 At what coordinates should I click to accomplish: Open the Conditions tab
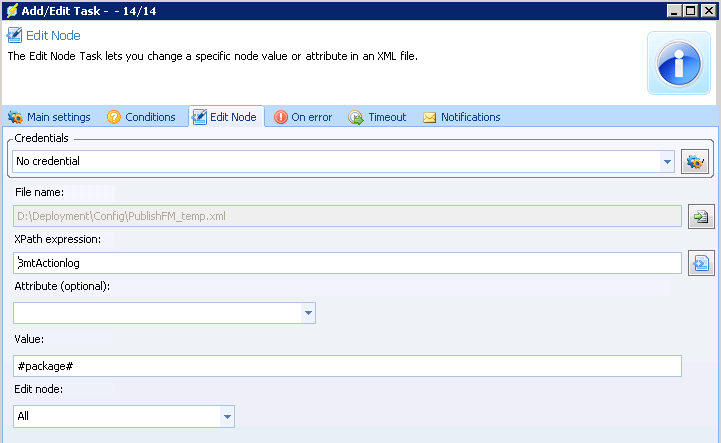(x=141, y=117)
